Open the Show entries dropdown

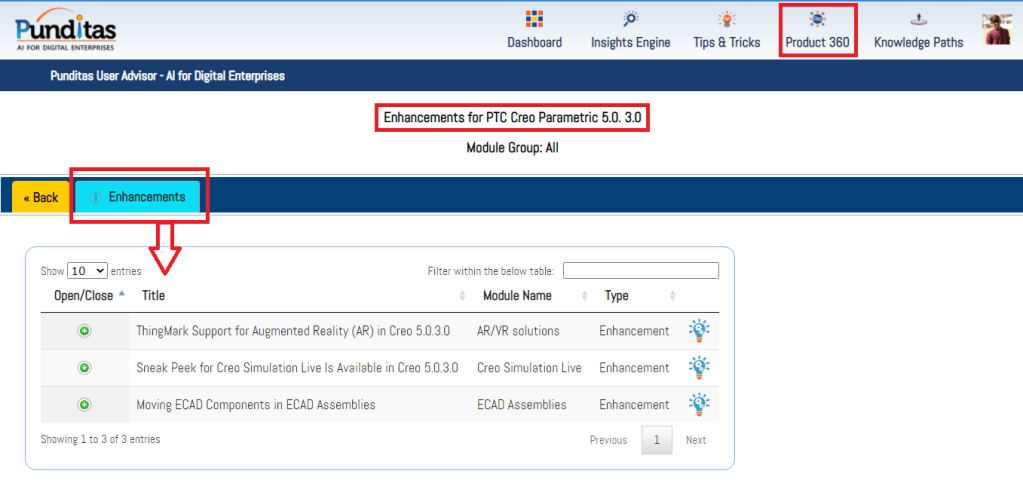click(88, 271)
